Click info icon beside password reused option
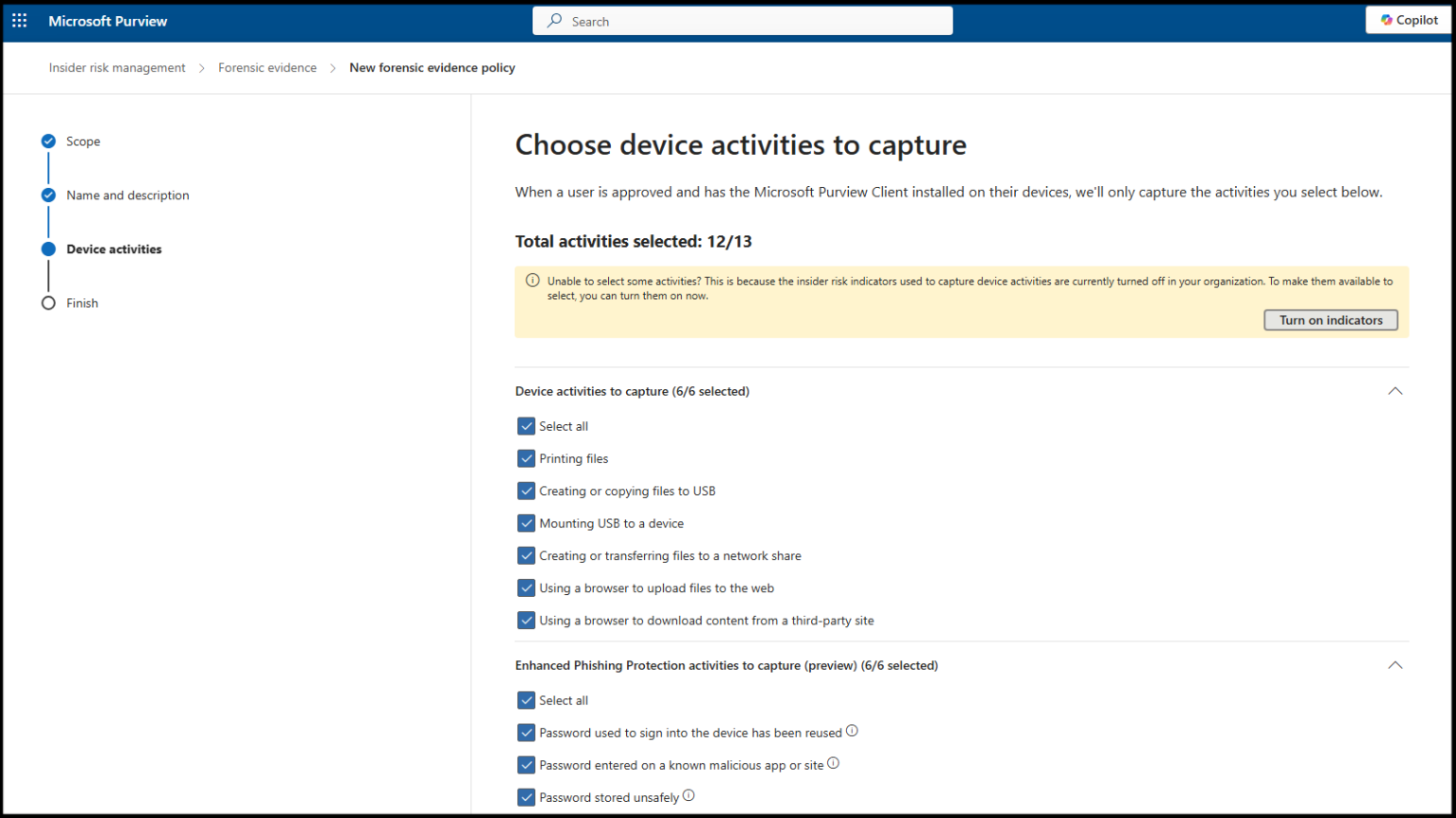This screenshot has width=1456, height=818. [852, 731]
